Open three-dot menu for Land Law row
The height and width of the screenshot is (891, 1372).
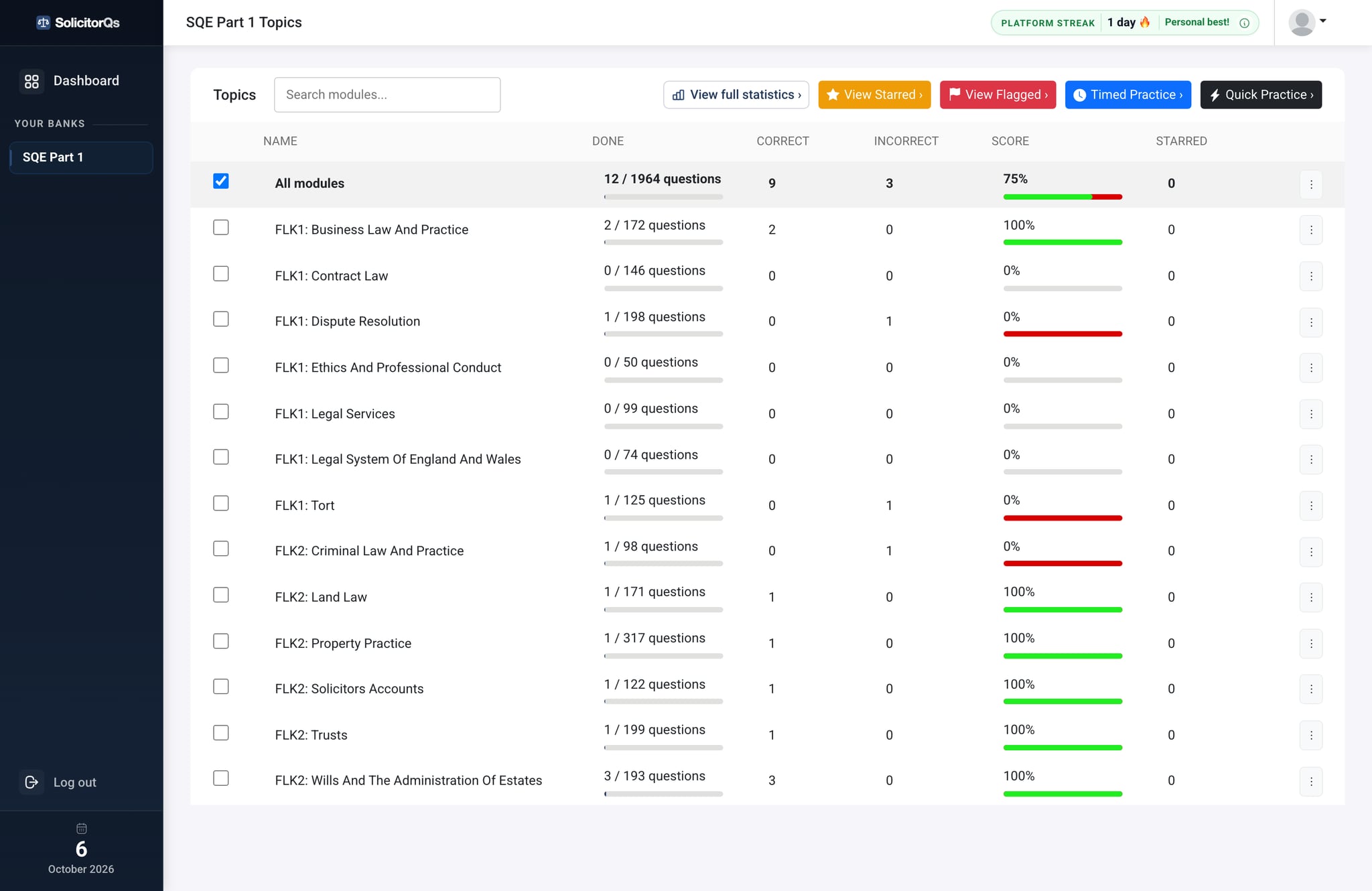pos(1311,598)
